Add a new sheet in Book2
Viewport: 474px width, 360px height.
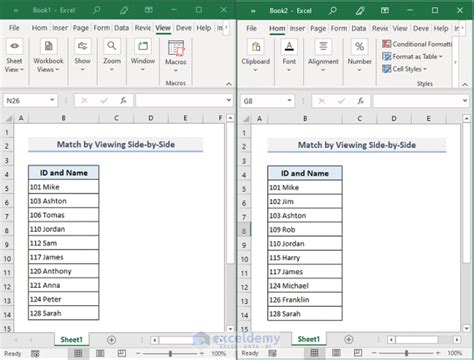(x=349, y=339)
